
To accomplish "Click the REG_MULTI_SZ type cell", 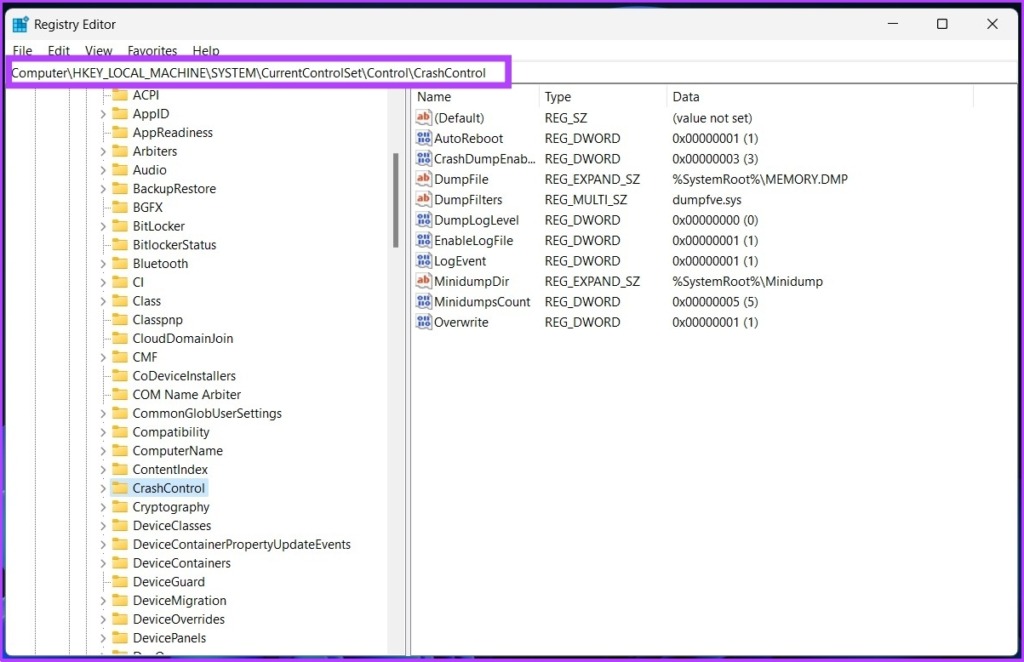I will pos(586,200).
